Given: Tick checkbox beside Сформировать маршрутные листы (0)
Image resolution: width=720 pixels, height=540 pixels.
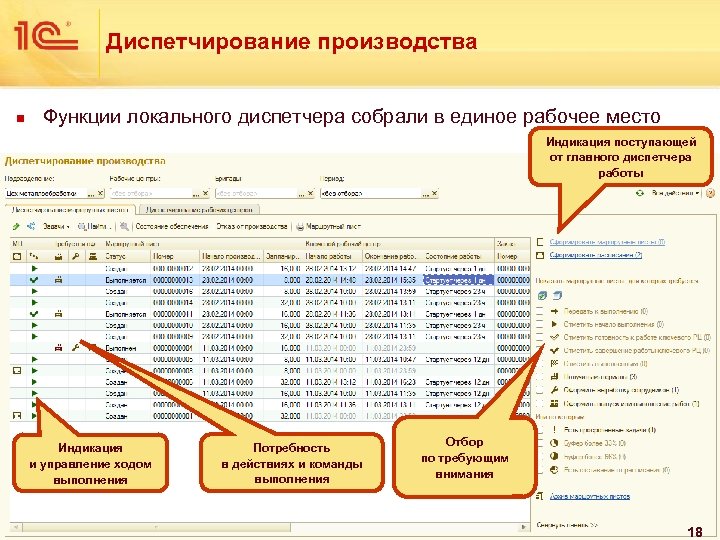Looking at the screenshot, I should point(540,242).
